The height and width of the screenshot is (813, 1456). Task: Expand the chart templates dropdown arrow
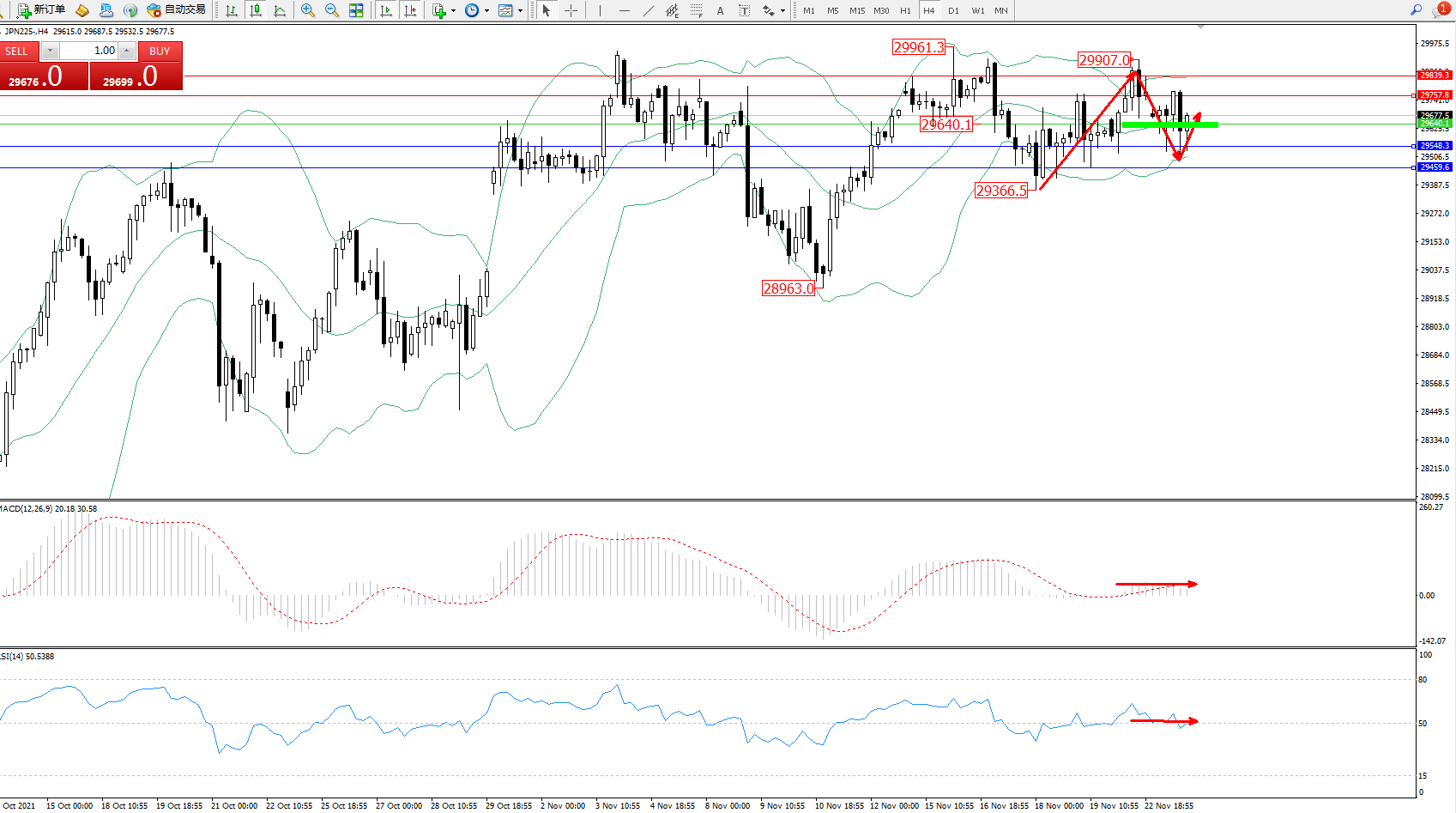pyautogui.click(x=520, y=11)
